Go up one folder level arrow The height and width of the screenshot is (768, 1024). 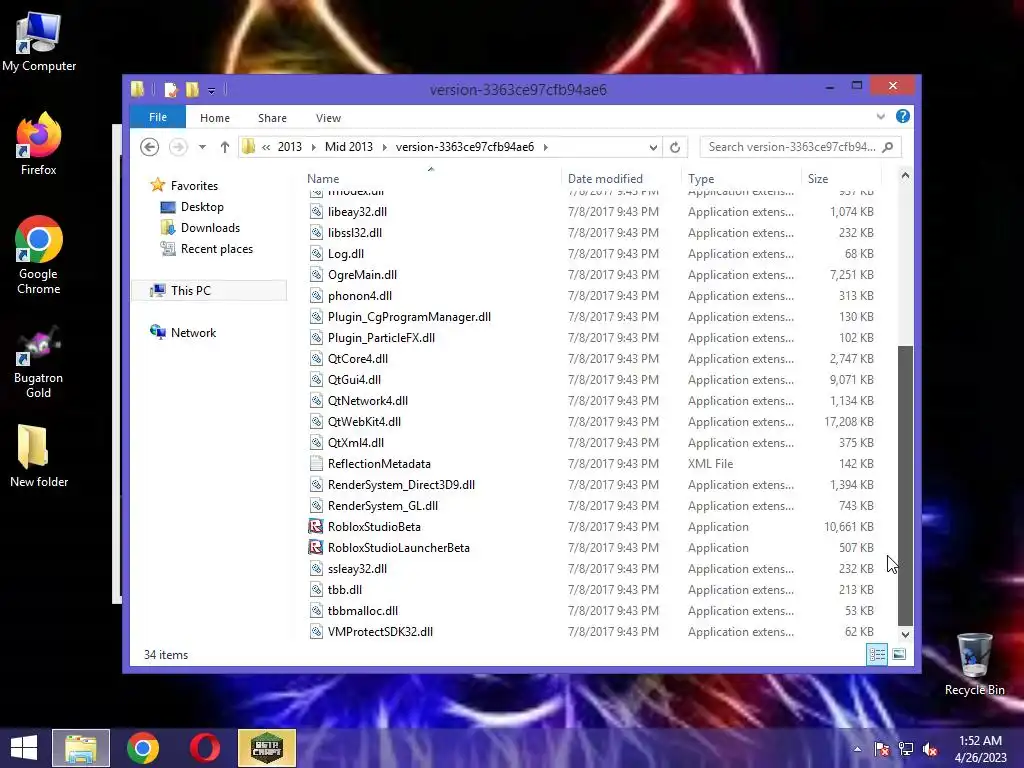pyautogui.click(x=225, y=147)
